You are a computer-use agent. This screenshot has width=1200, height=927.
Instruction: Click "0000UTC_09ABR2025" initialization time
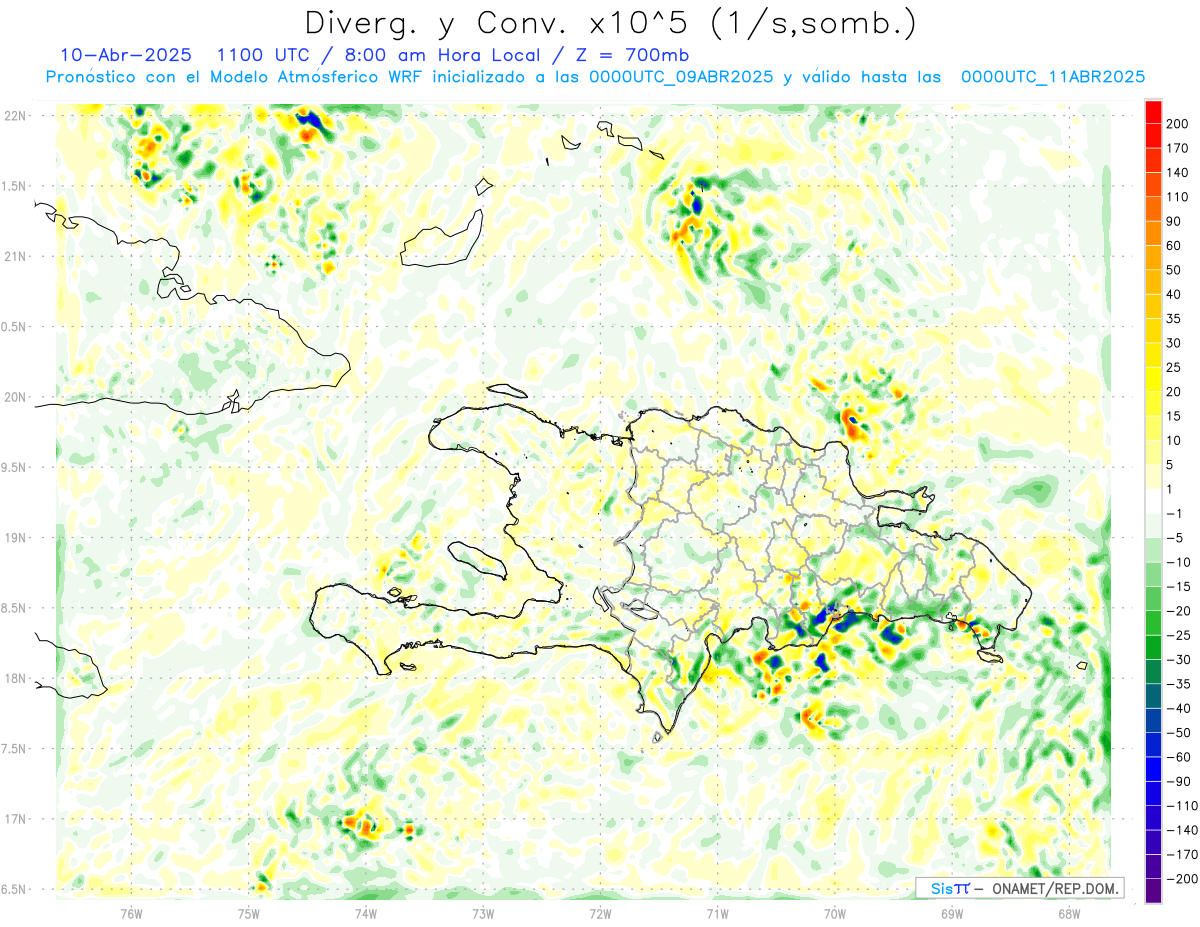tap(681, 76)
